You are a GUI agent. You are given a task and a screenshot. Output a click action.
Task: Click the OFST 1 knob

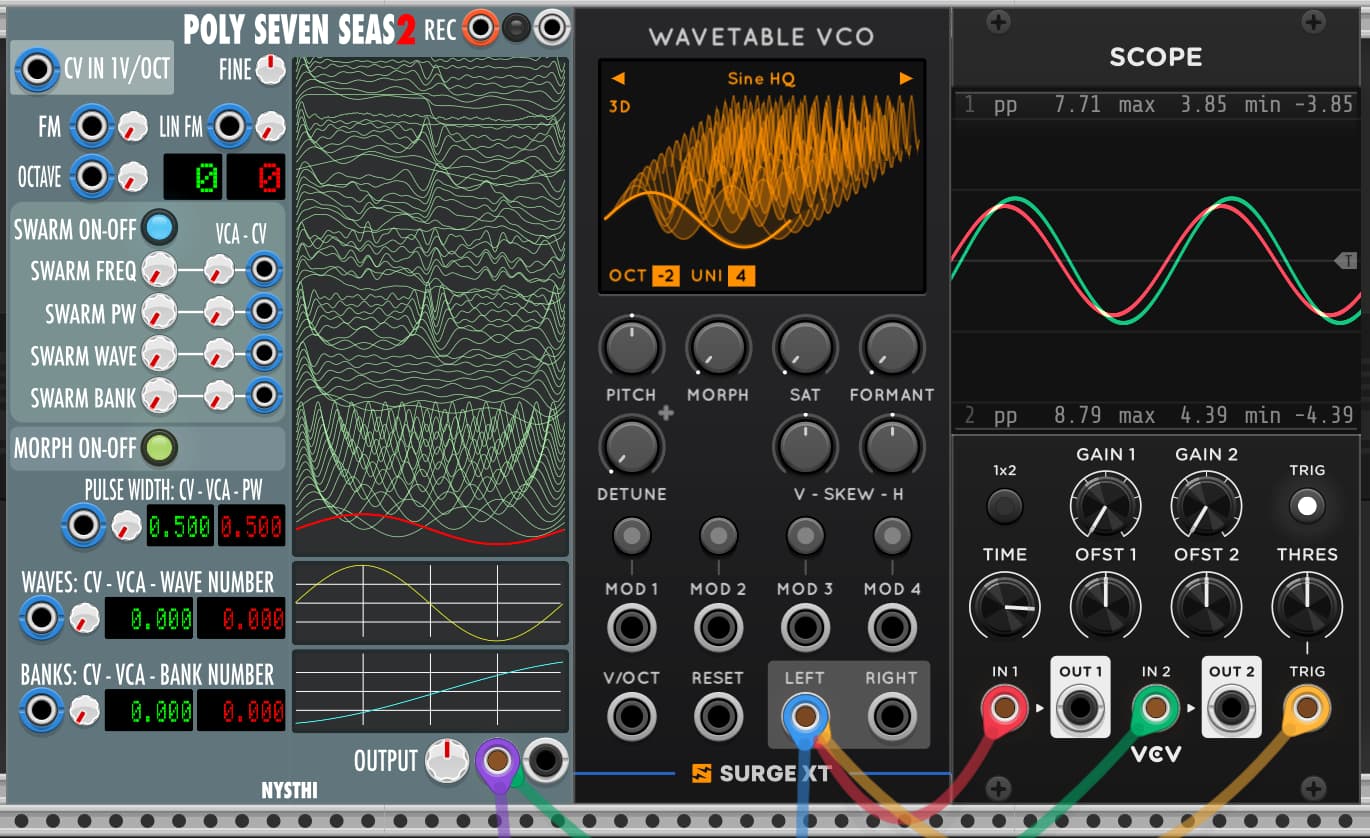(1105, 606)
